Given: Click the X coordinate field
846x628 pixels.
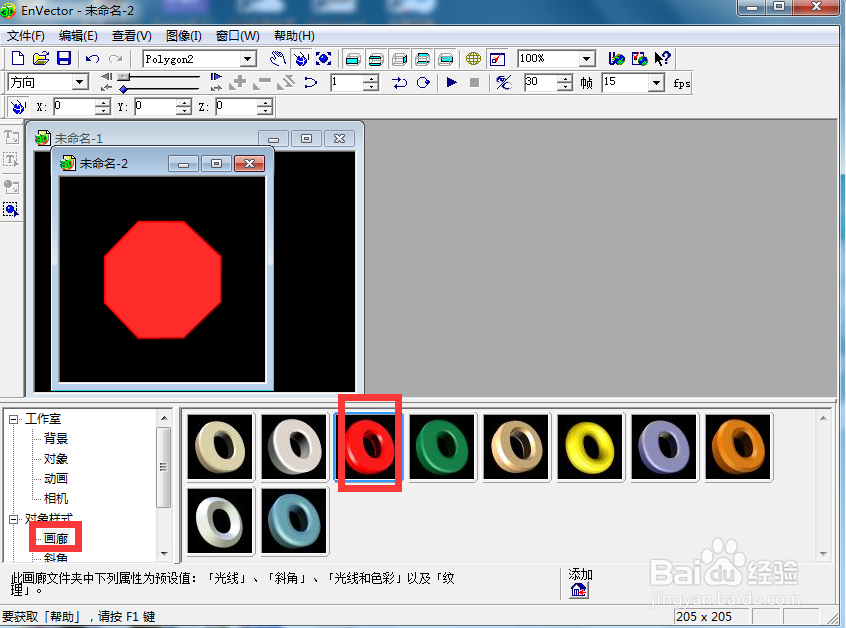Looking at the screenshot, I should 74,106.
